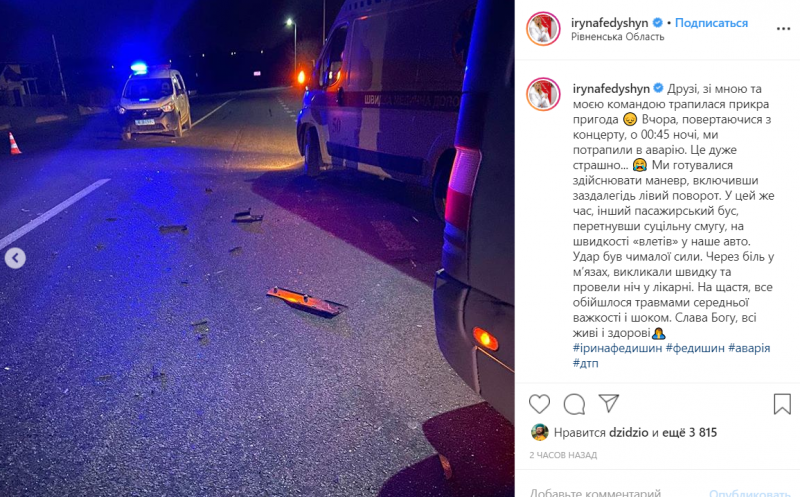
Task: Open irynafedyshyn username in header
Action: (609, 23)
